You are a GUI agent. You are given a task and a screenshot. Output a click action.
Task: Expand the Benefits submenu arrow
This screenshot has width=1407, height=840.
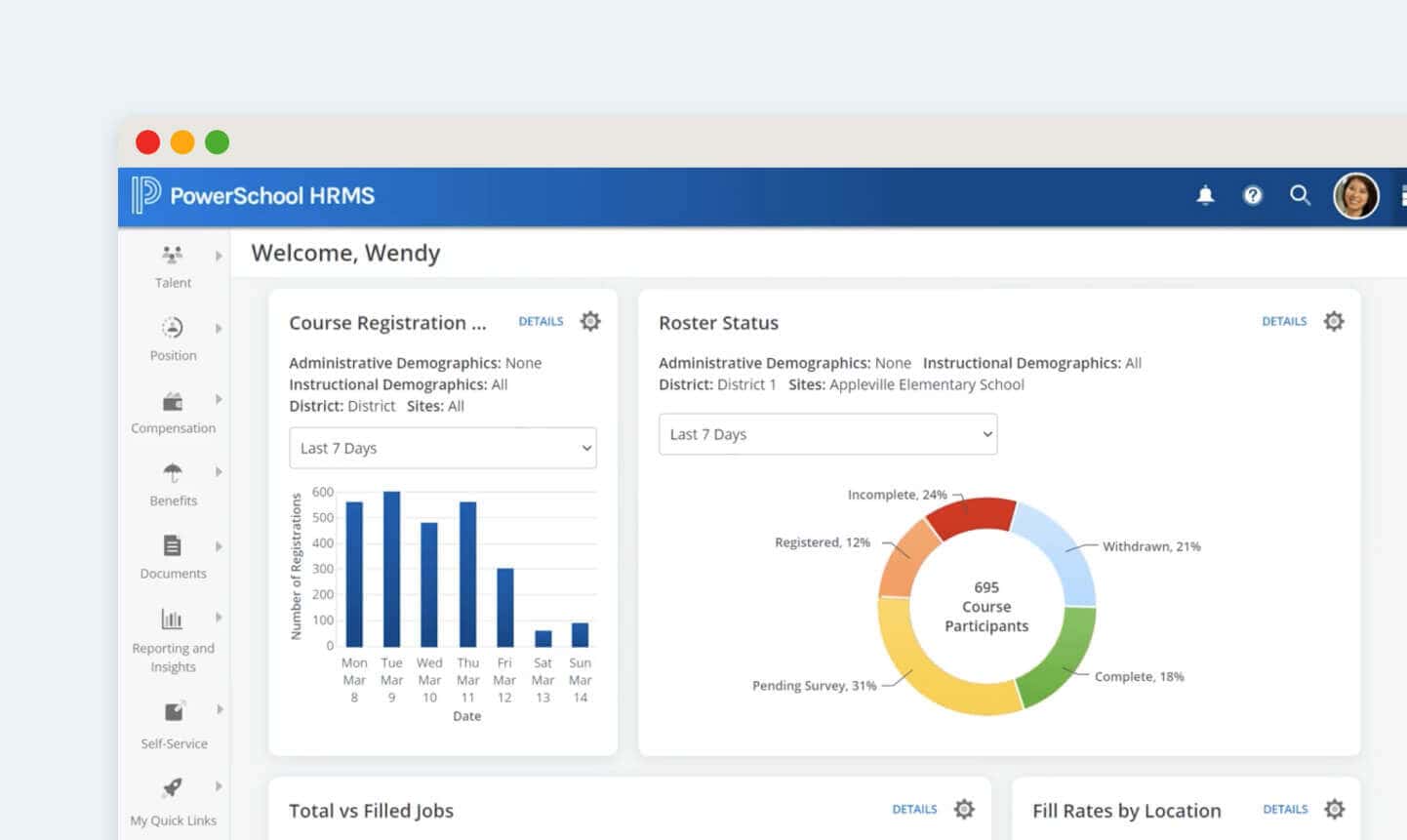point(219,472)
